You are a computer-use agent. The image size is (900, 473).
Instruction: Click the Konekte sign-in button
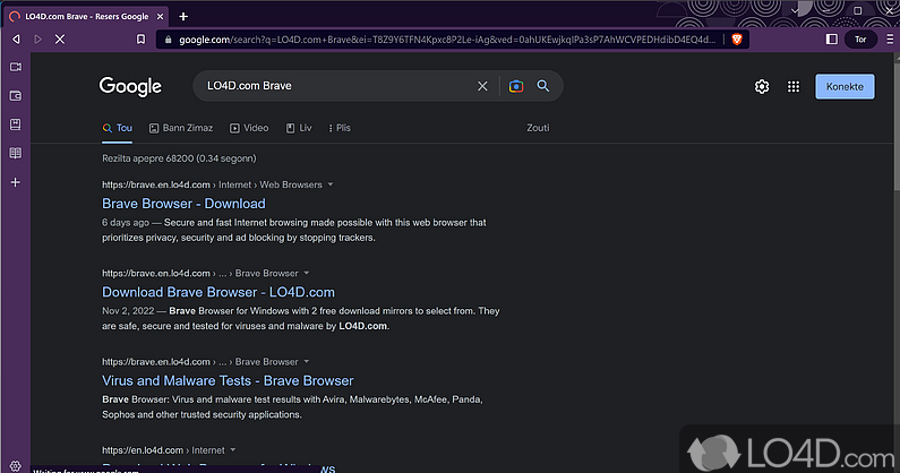coord(845,87)
